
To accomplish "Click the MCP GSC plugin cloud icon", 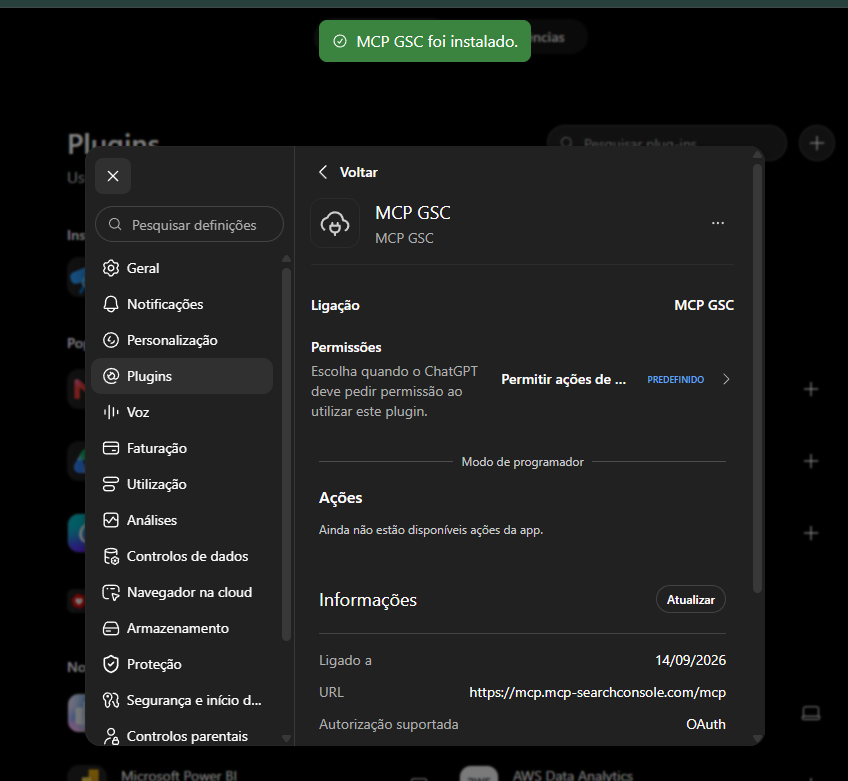I will 335,223.
